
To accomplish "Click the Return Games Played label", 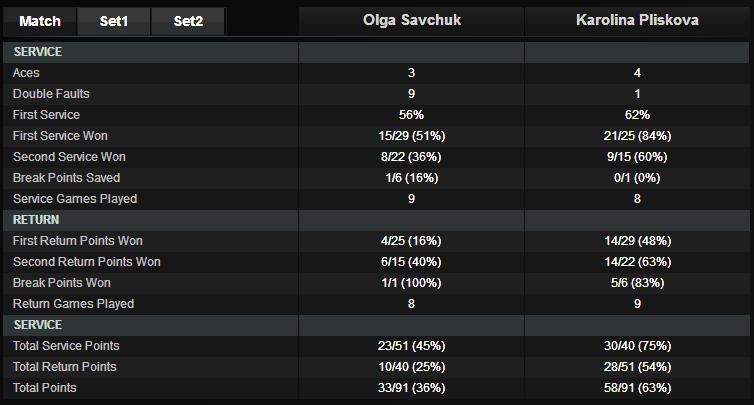I will (x=73, y=304).
